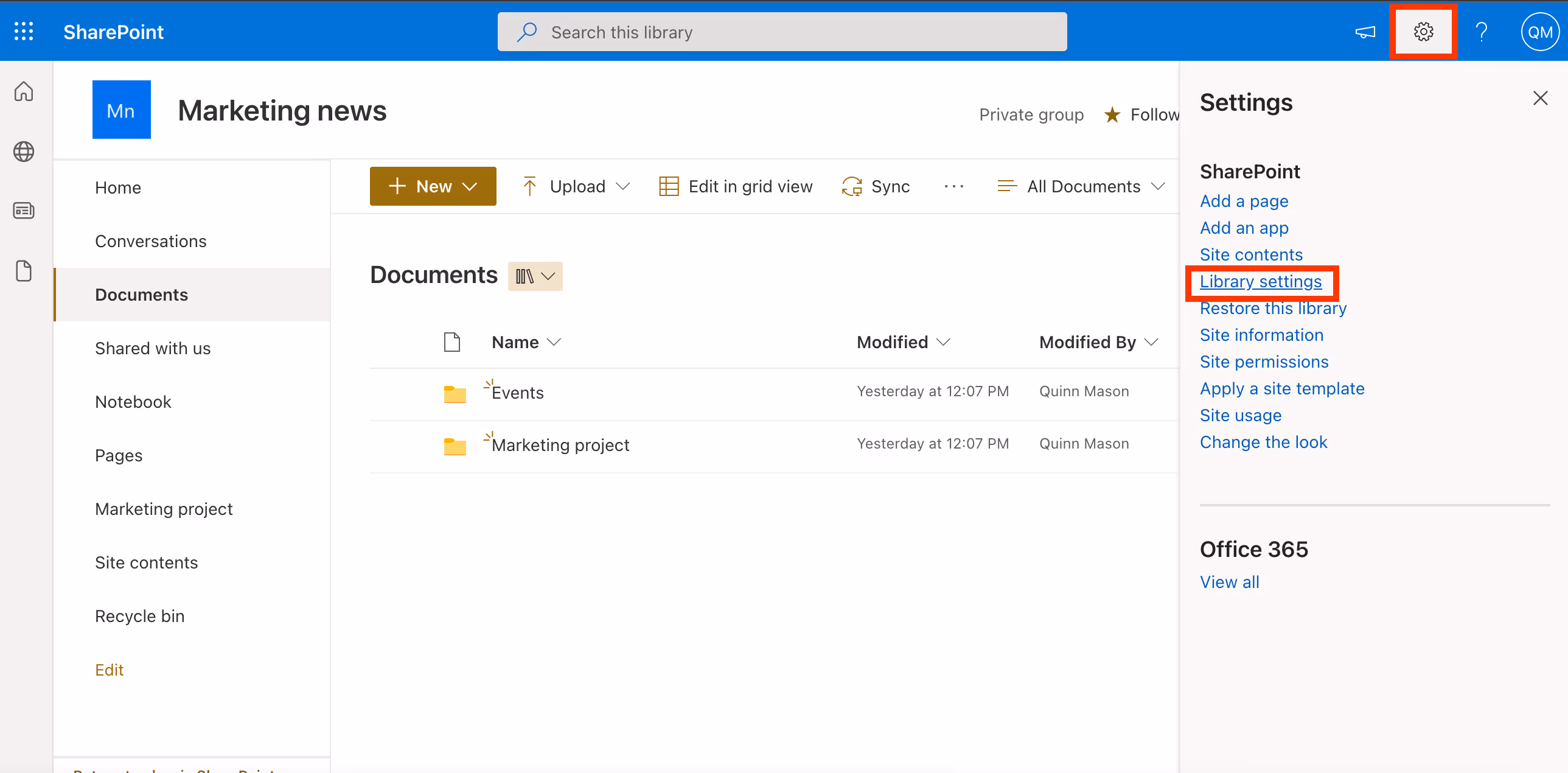1568x773 pixels.
Task: Open My files page icon in left rail
Action: pyautogui.click(x=24, y=271)
